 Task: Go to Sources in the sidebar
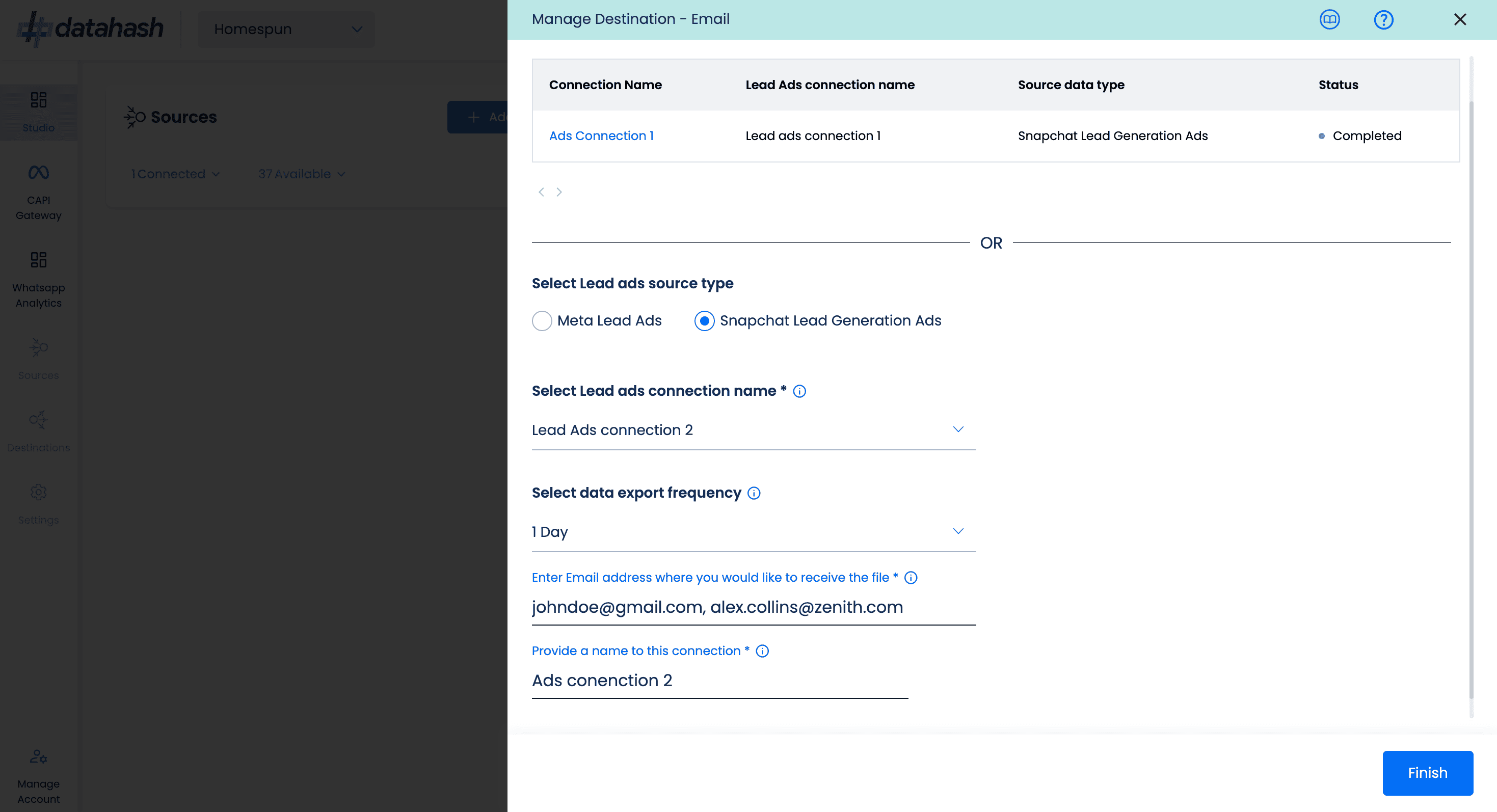(x=38, y=360)
